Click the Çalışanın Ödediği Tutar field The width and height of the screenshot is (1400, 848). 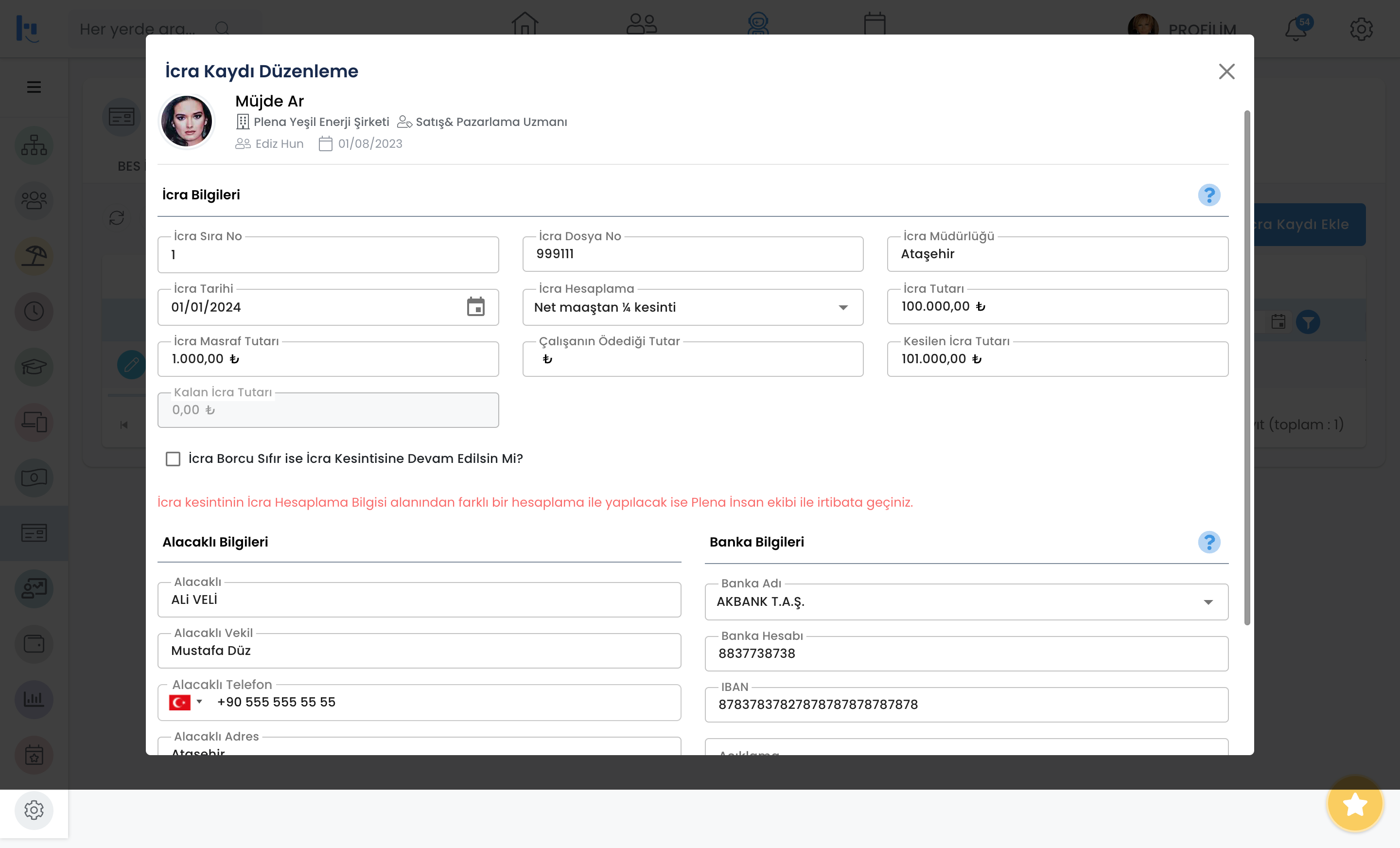pos(692,359)
